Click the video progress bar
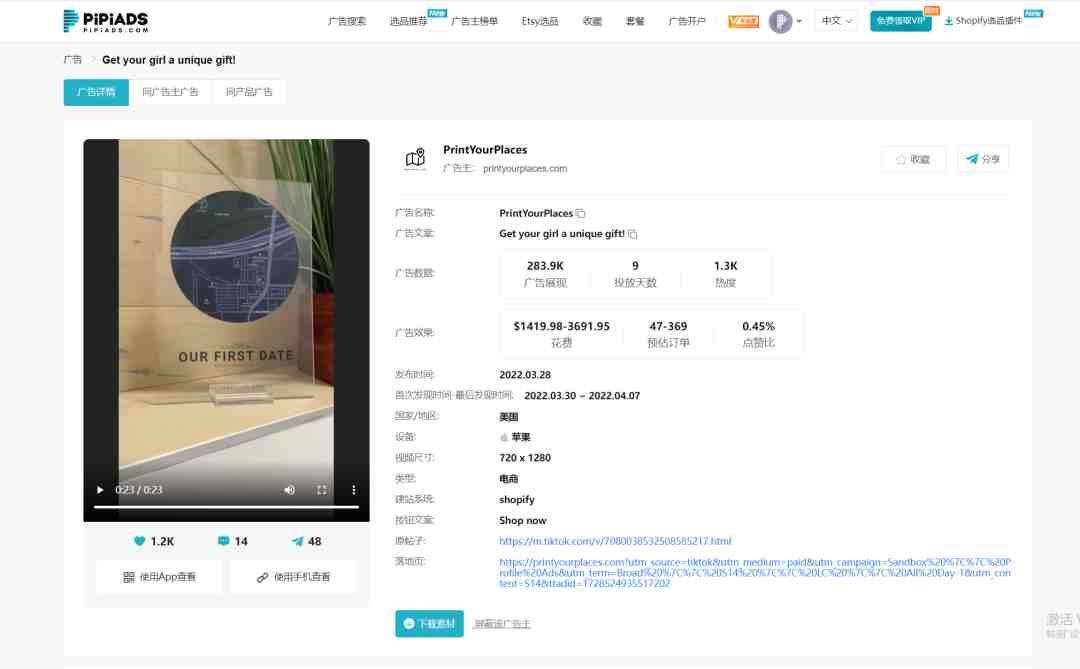This screenshot has width=1080, height=669. 227,507
